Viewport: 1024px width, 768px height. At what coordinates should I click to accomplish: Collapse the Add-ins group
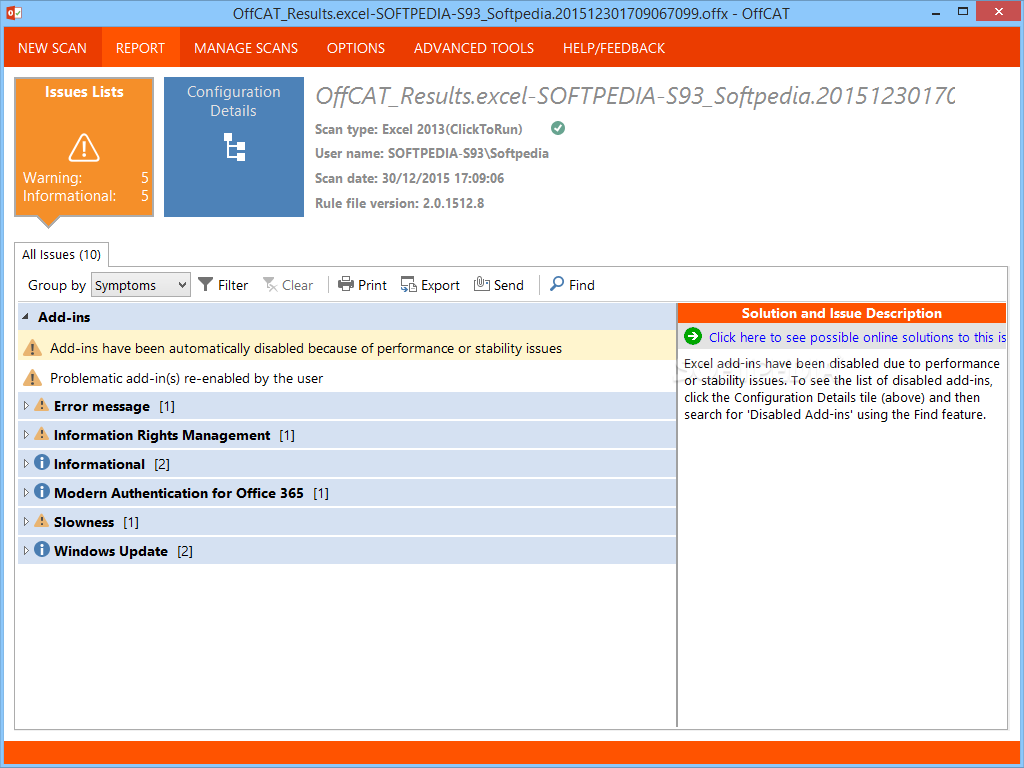click(x=25, y=317)
